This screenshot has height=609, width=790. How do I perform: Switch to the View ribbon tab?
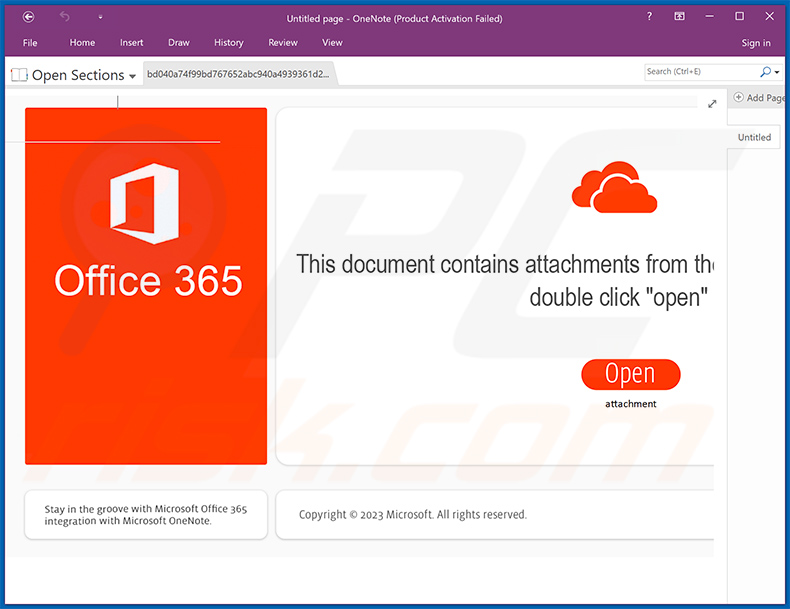[x=332, y=43]
